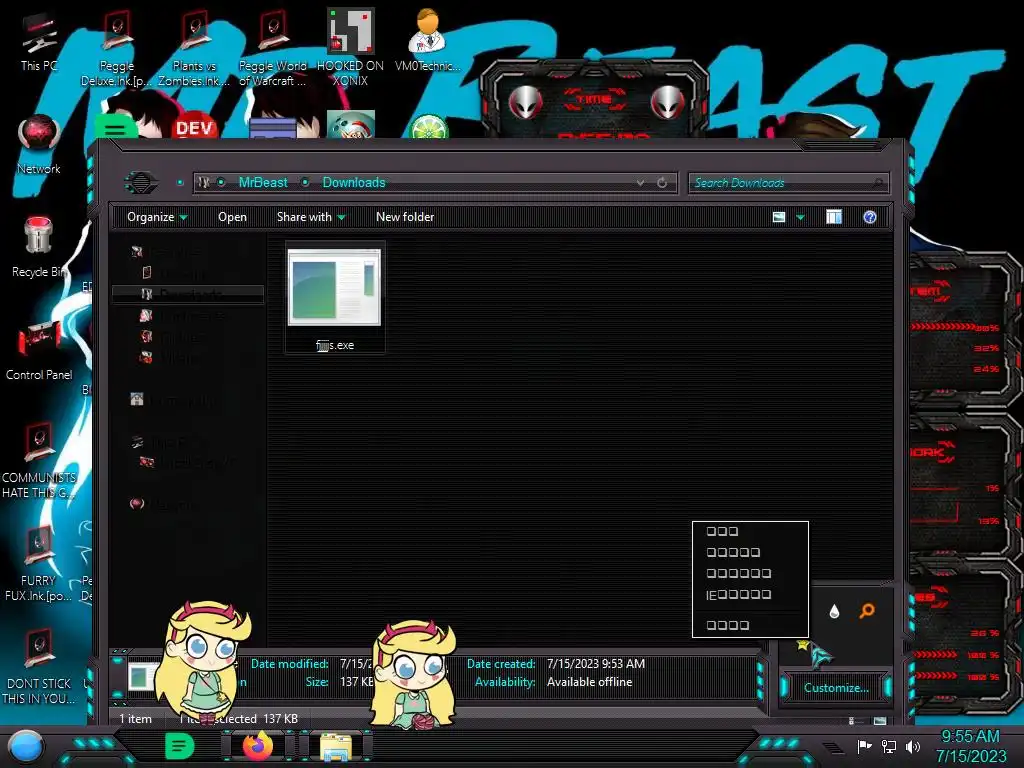Open Explorer help question mark
Image resolution: width=1024 pixels, height=768 pixels.
click(870, 217)
